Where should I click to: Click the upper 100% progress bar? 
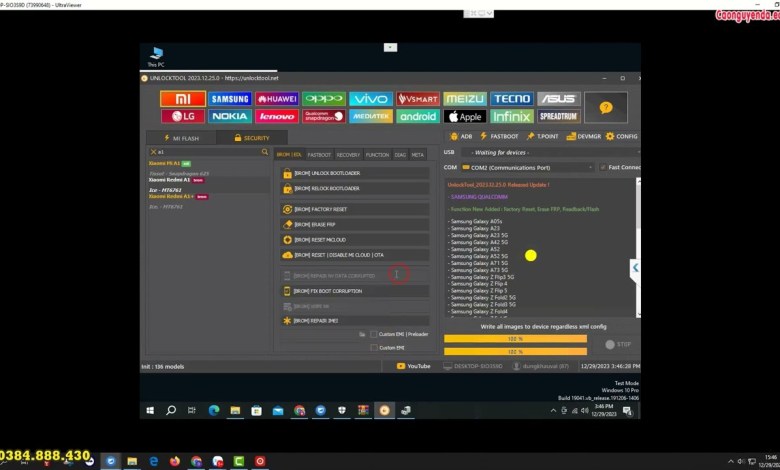515,339
